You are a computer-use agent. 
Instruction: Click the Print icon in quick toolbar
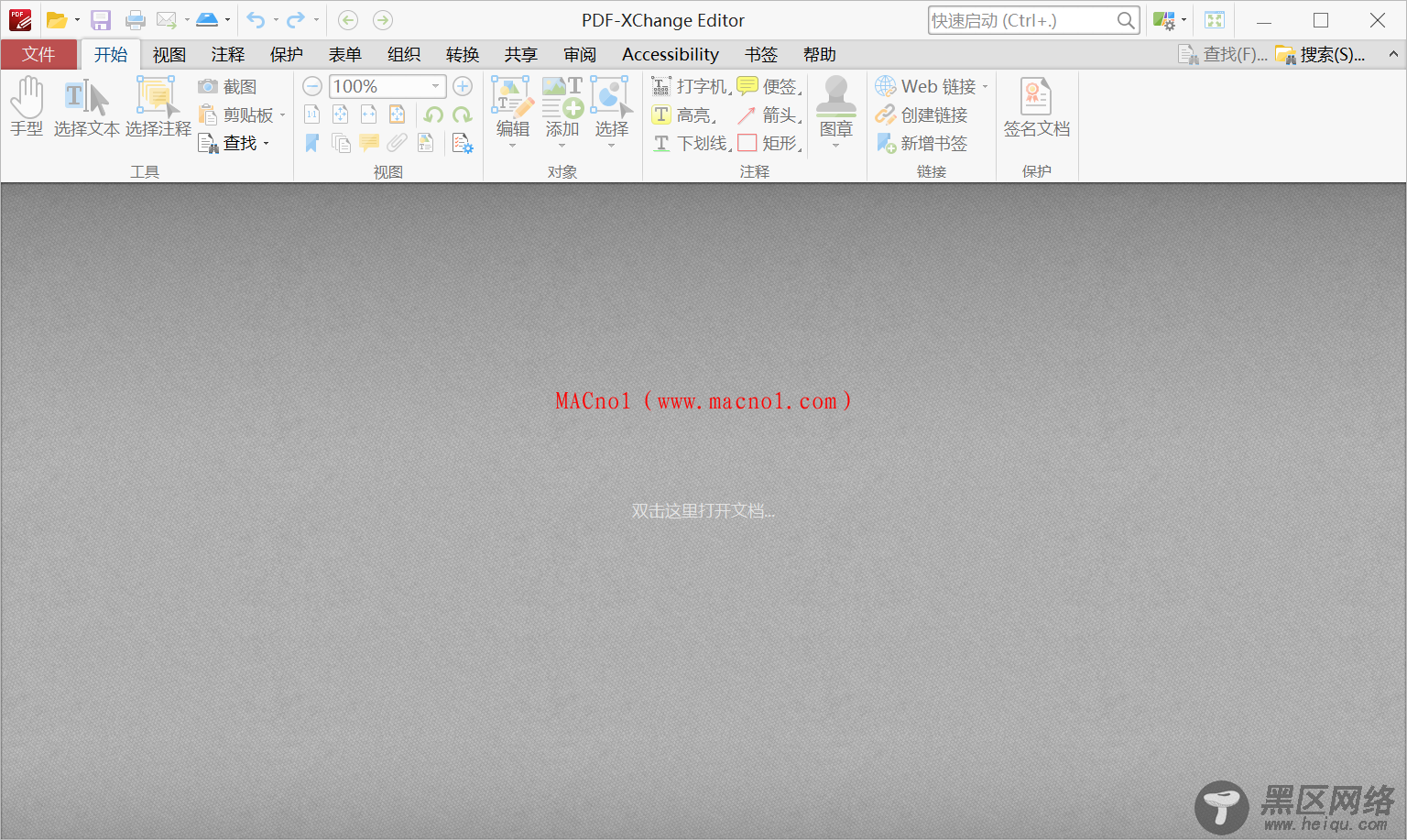(x=136, y=20)
